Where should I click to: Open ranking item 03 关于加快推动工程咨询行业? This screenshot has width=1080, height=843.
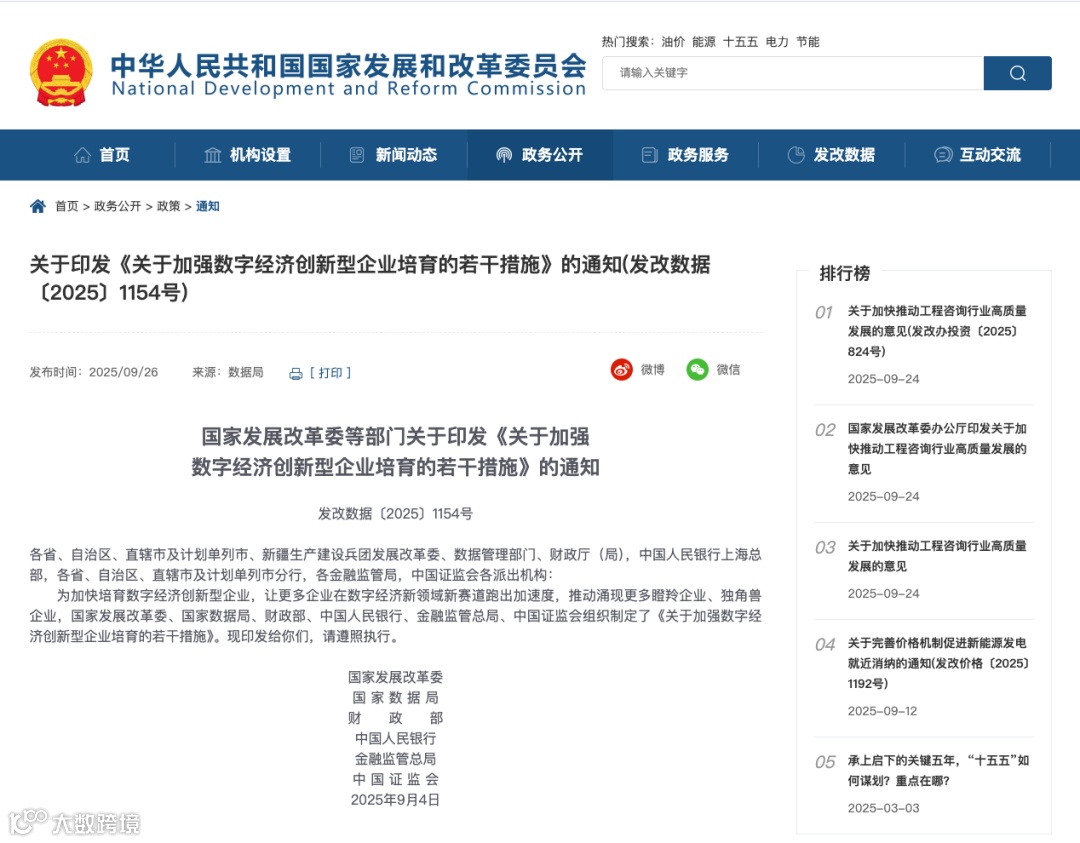pos(937,556)
